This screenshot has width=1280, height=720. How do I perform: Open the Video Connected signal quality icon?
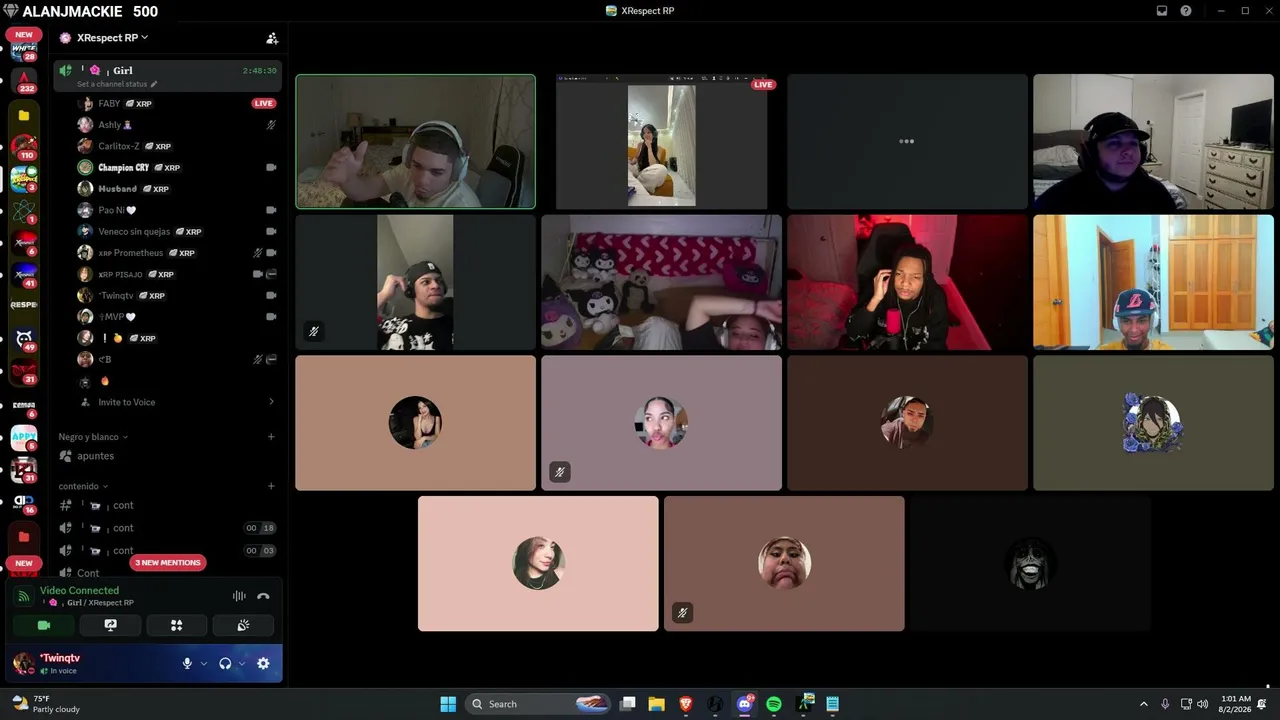coord(23,596)
